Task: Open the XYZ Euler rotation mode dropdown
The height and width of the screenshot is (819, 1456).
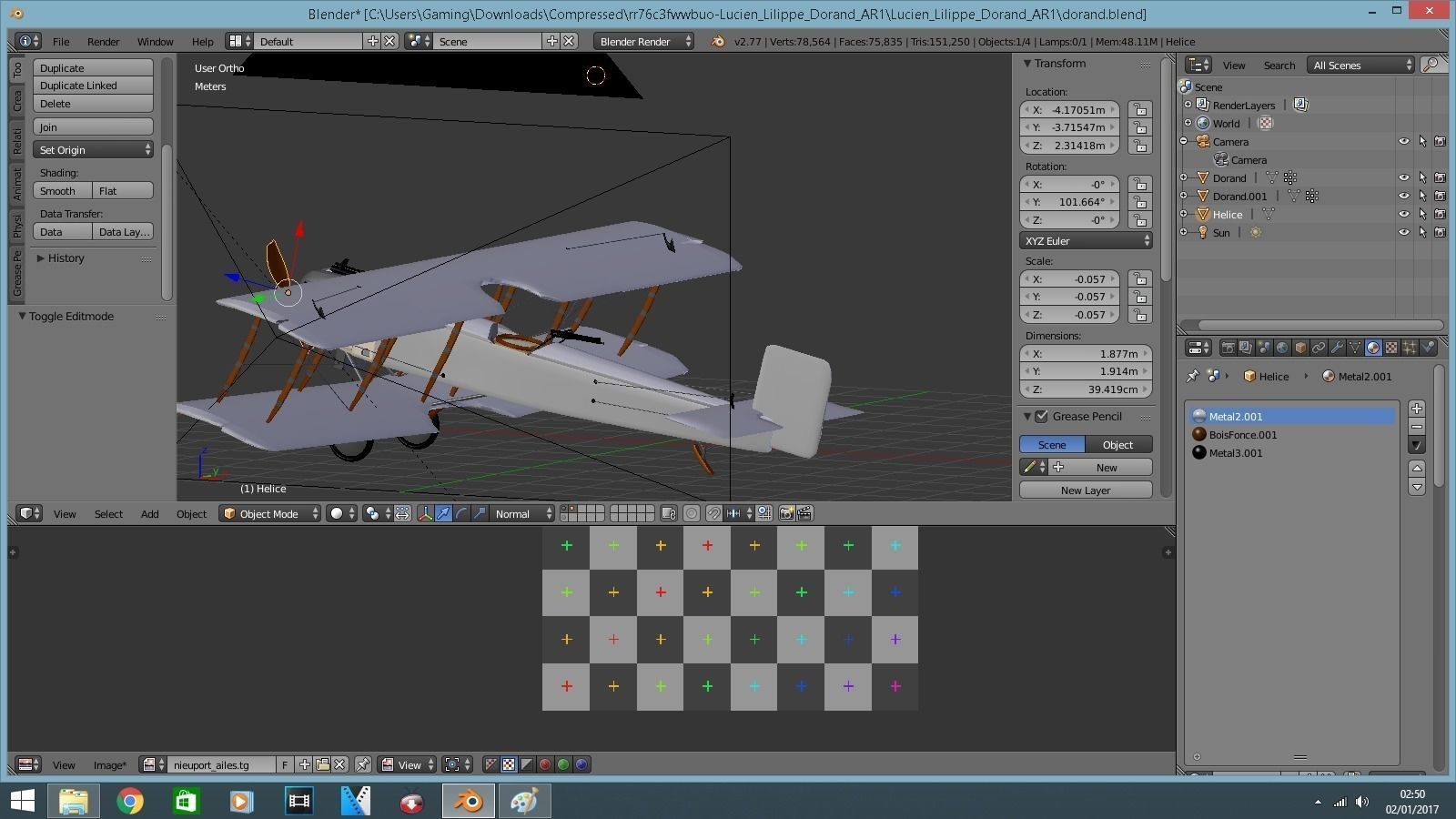Action: [1086, 241]
